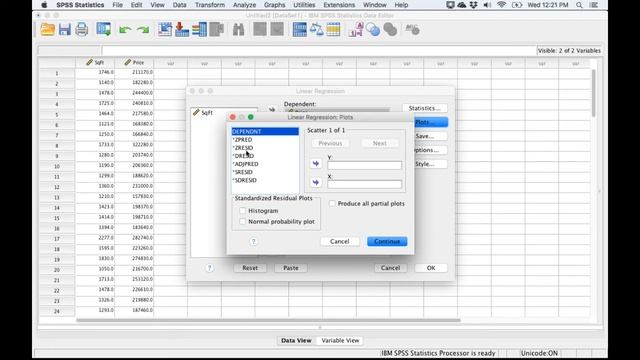Open the Transform menu
Screen dimensions: 640x360
[x=210, y=5]
